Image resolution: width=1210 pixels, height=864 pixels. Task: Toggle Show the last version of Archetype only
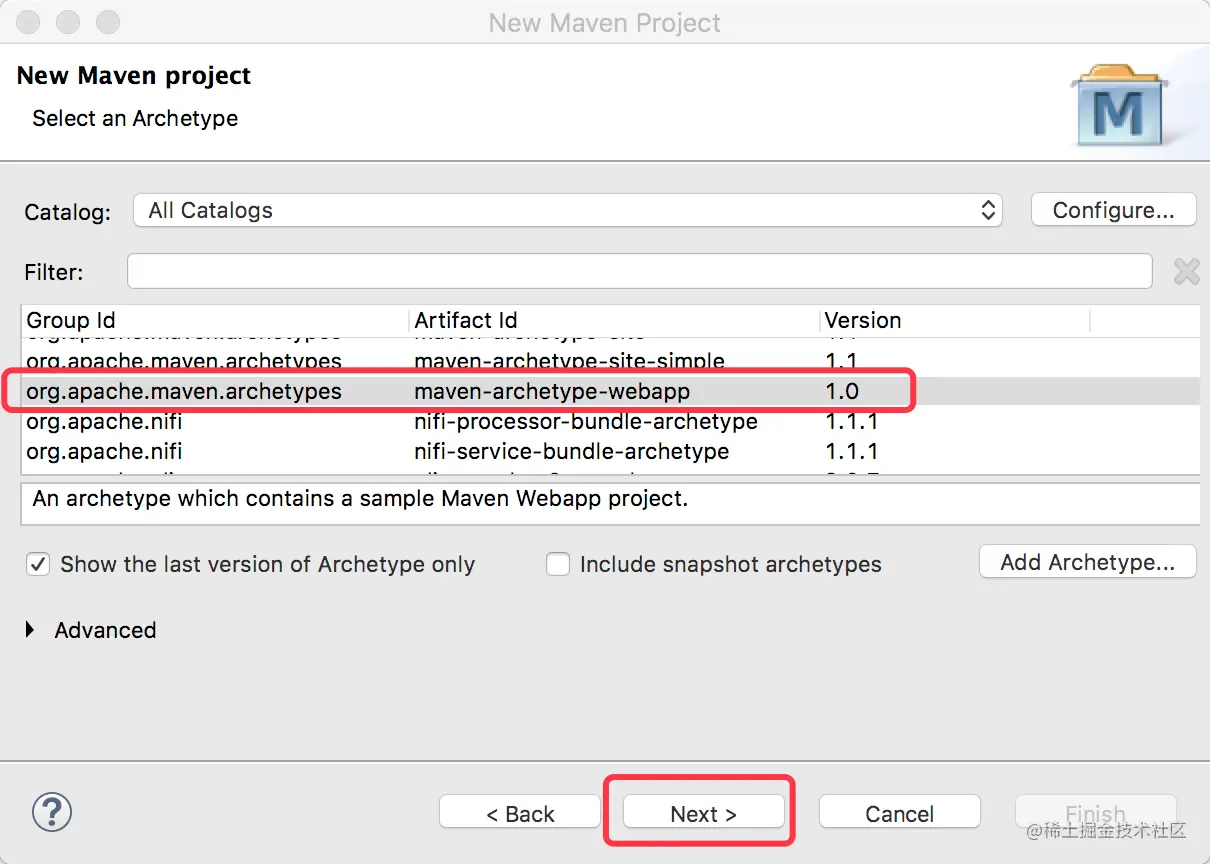point(38,564)
